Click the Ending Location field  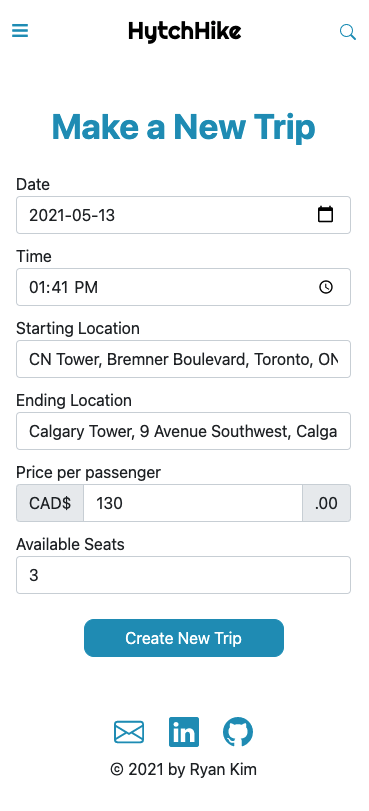click(183, 431)
